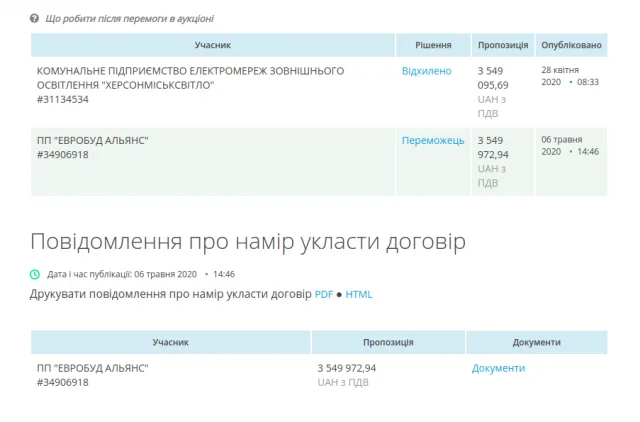Image resolution: width=640 pixels, height=422 pixels.
Task: Select #34906918 code in winner row
Action: coord(62,155)
